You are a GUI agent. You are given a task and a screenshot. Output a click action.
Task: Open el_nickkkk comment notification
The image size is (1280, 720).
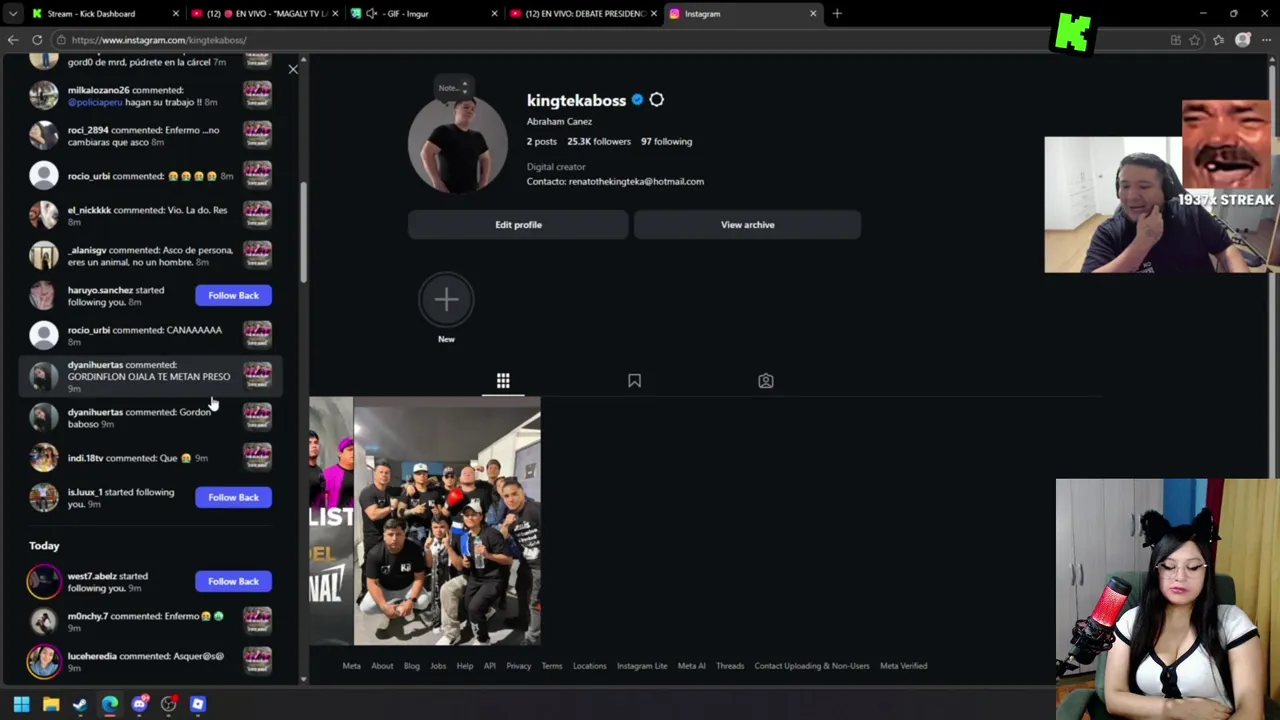pos(150,216)
